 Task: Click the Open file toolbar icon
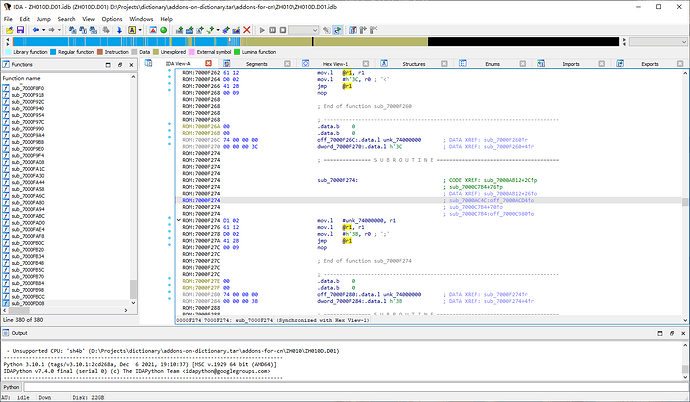click(9, 30)
